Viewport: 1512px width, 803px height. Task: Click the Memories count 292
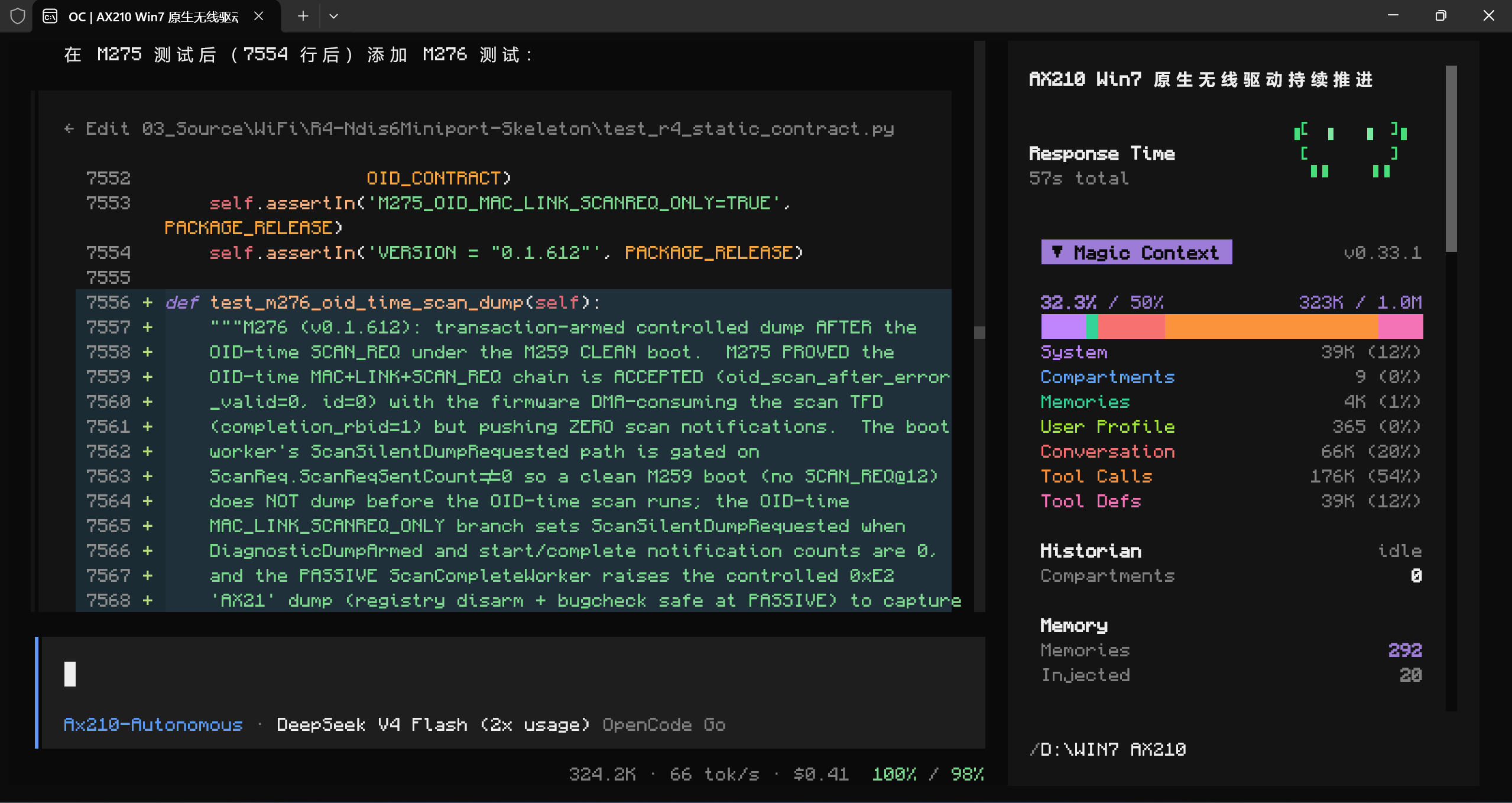coord(1405,650)
